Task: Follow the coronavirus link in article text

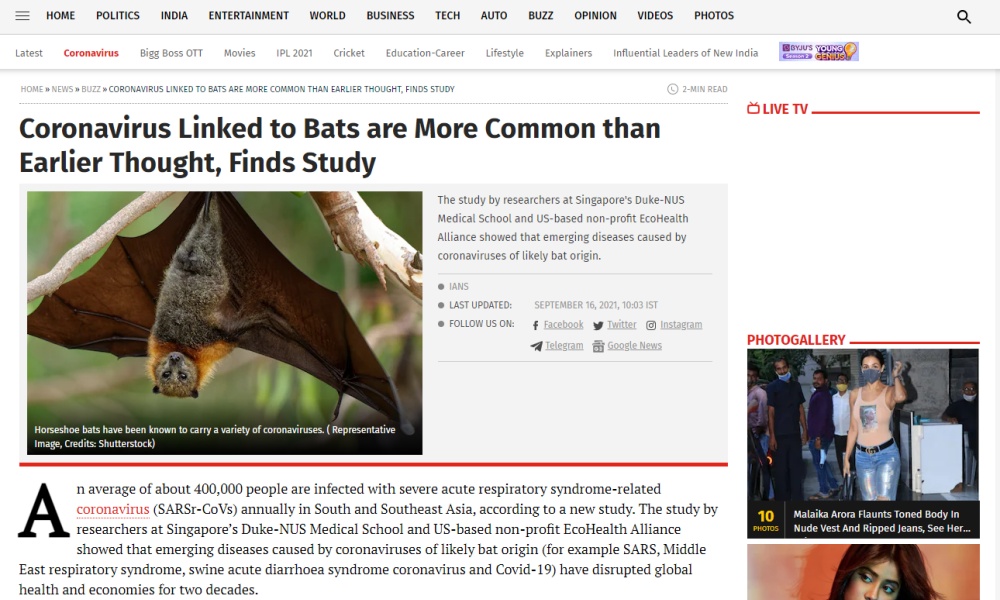Action: point(113,509)
